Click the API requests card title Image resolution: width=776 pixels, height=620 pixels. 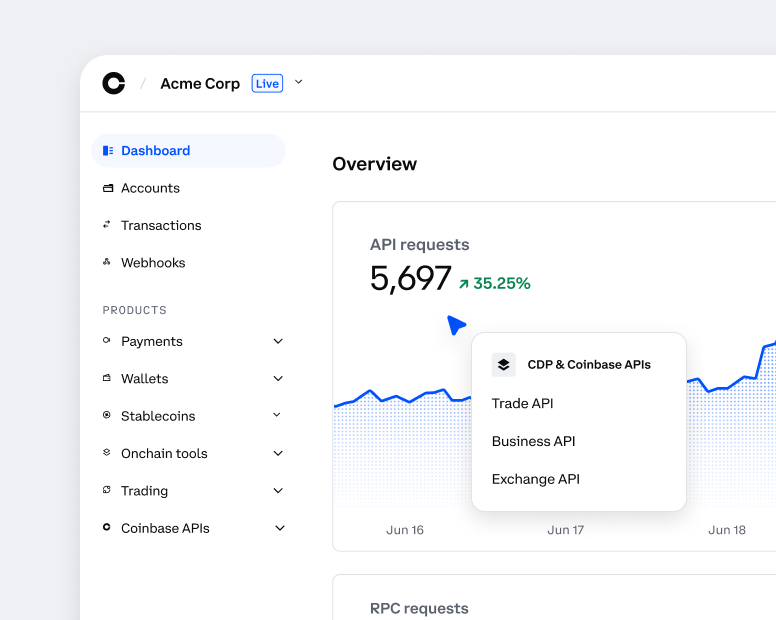click(420, 244)
